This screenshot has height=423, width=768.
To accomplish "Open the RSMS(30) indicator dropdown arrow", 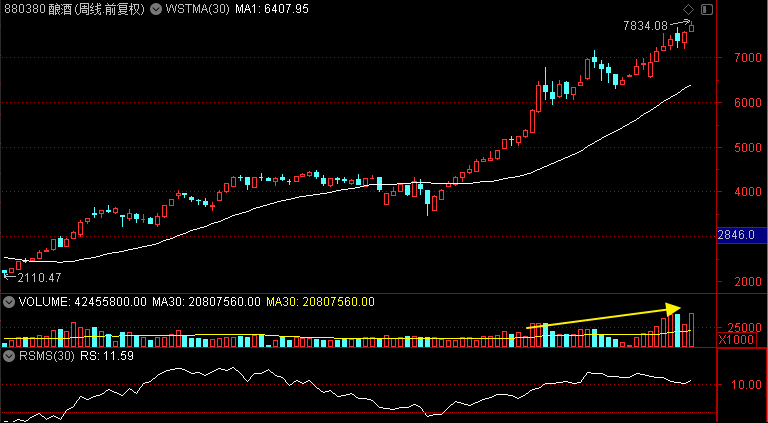I will (x=8, y=356).
